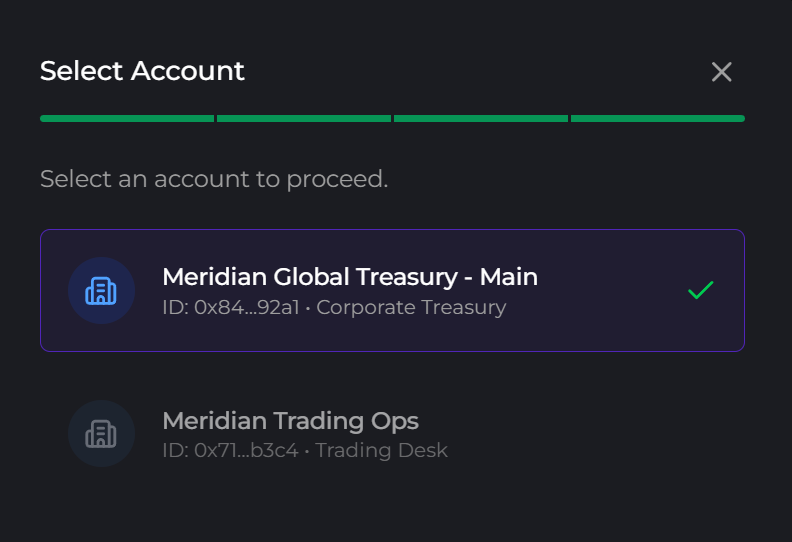Click the "Meridian Global Treasury - Main" name text
The height and width of the screenshot is (542, 792).
click(350, 277)
